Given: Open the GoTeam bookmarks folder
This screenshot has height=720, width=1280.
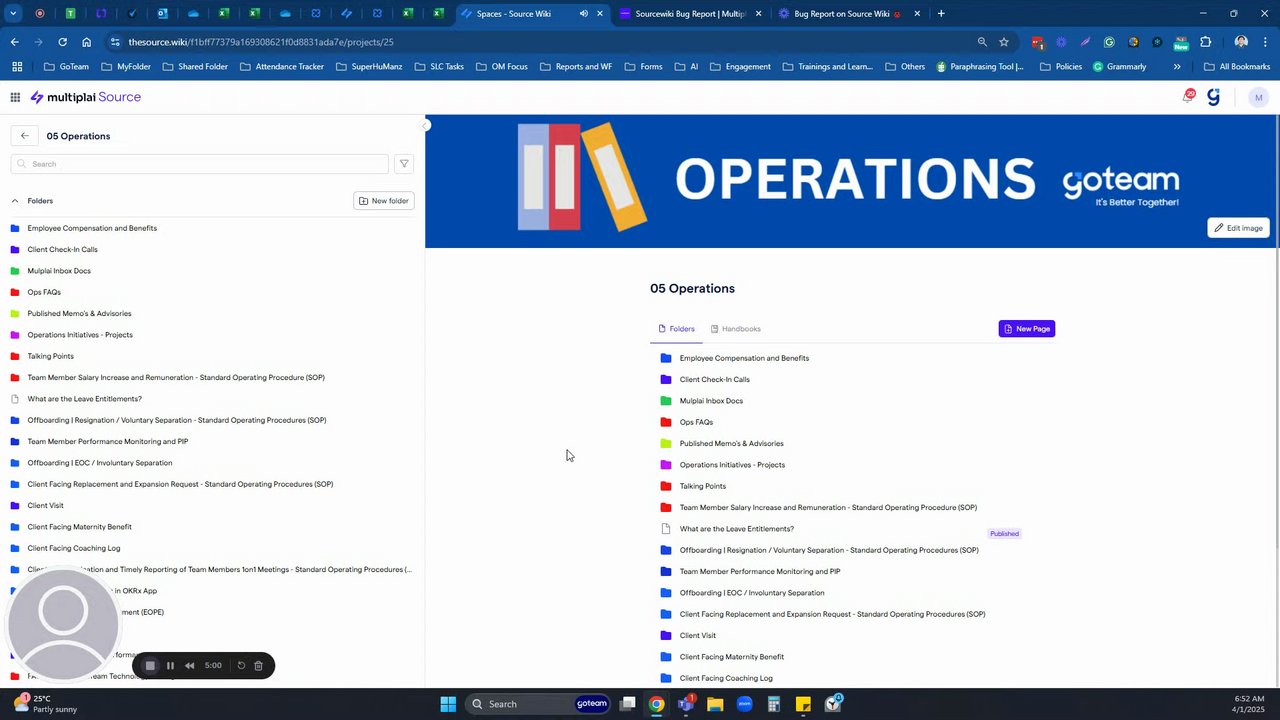Looking at the screenshot, I should [x=67, y=67].
